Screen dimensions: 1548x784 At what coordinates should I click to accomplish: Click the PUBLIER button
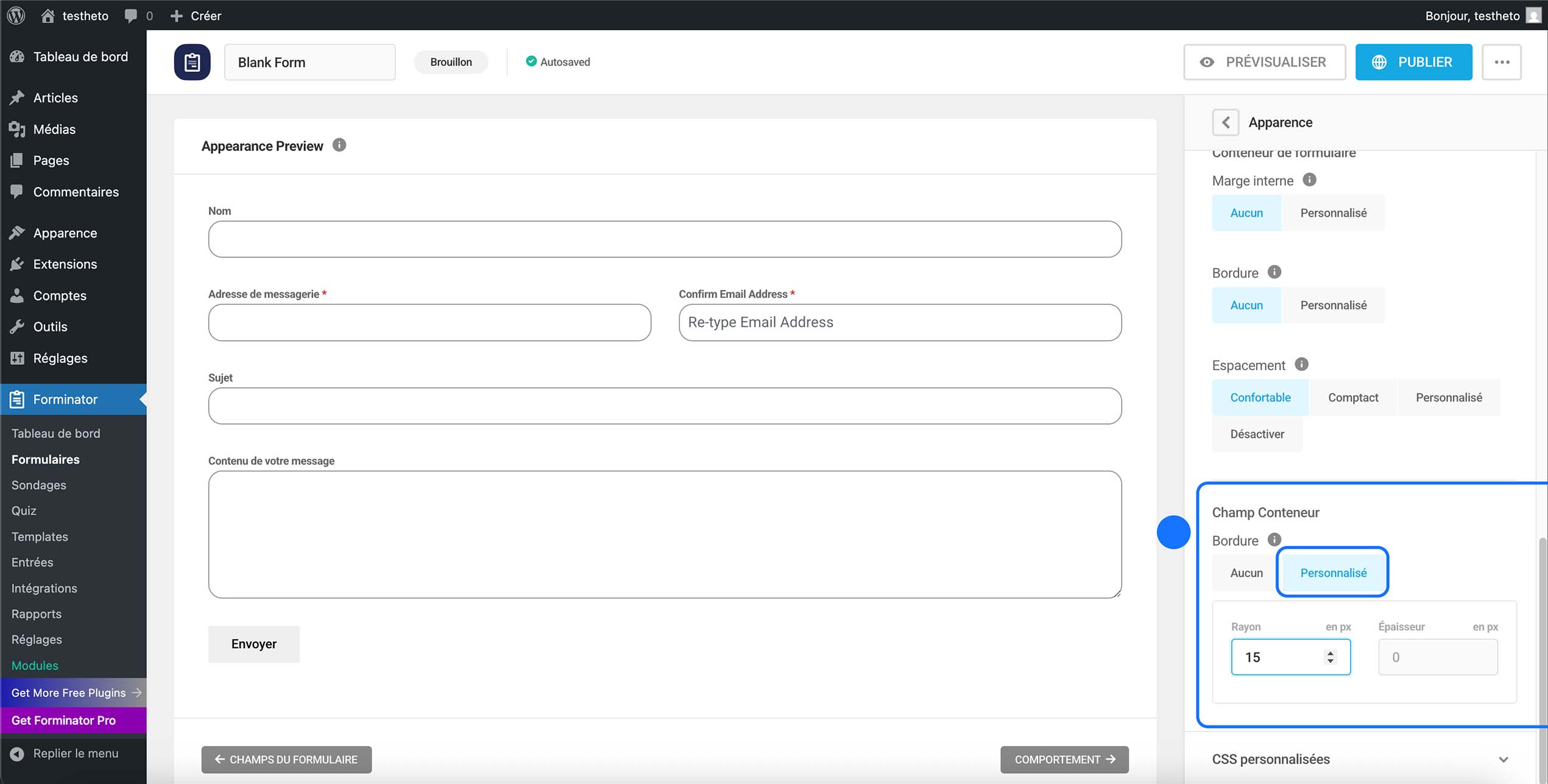click(x=1413, y=62)
